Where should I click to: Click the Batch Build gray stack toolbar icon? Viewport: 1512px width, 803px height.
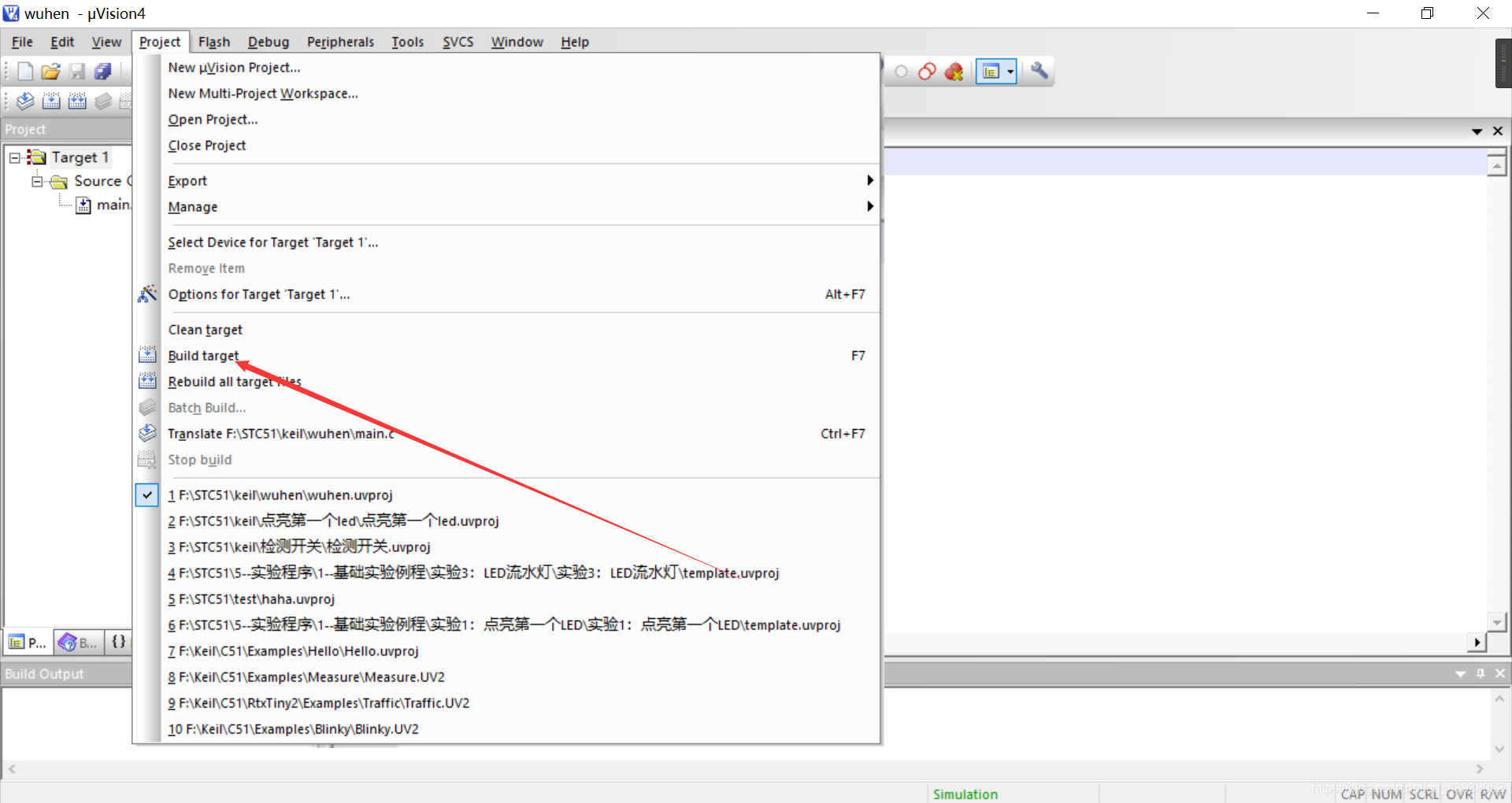(x=103, y=101)
